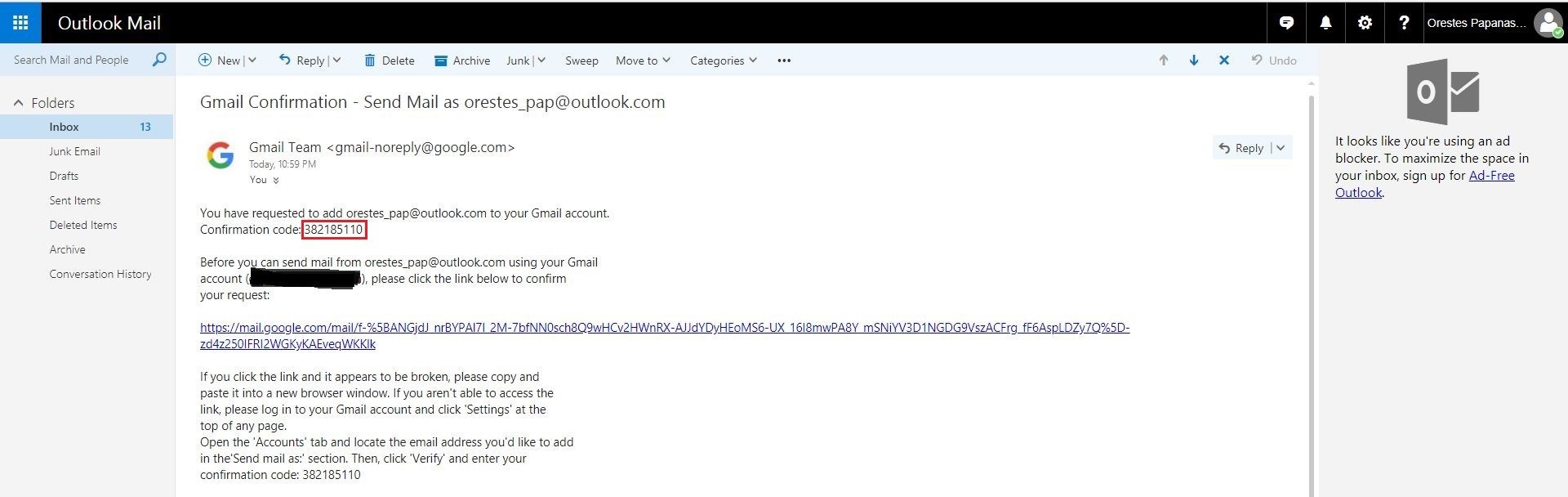The image size is (1568, 497).
Task: Open the app launcher grid icon
Action: coord(20,22)
